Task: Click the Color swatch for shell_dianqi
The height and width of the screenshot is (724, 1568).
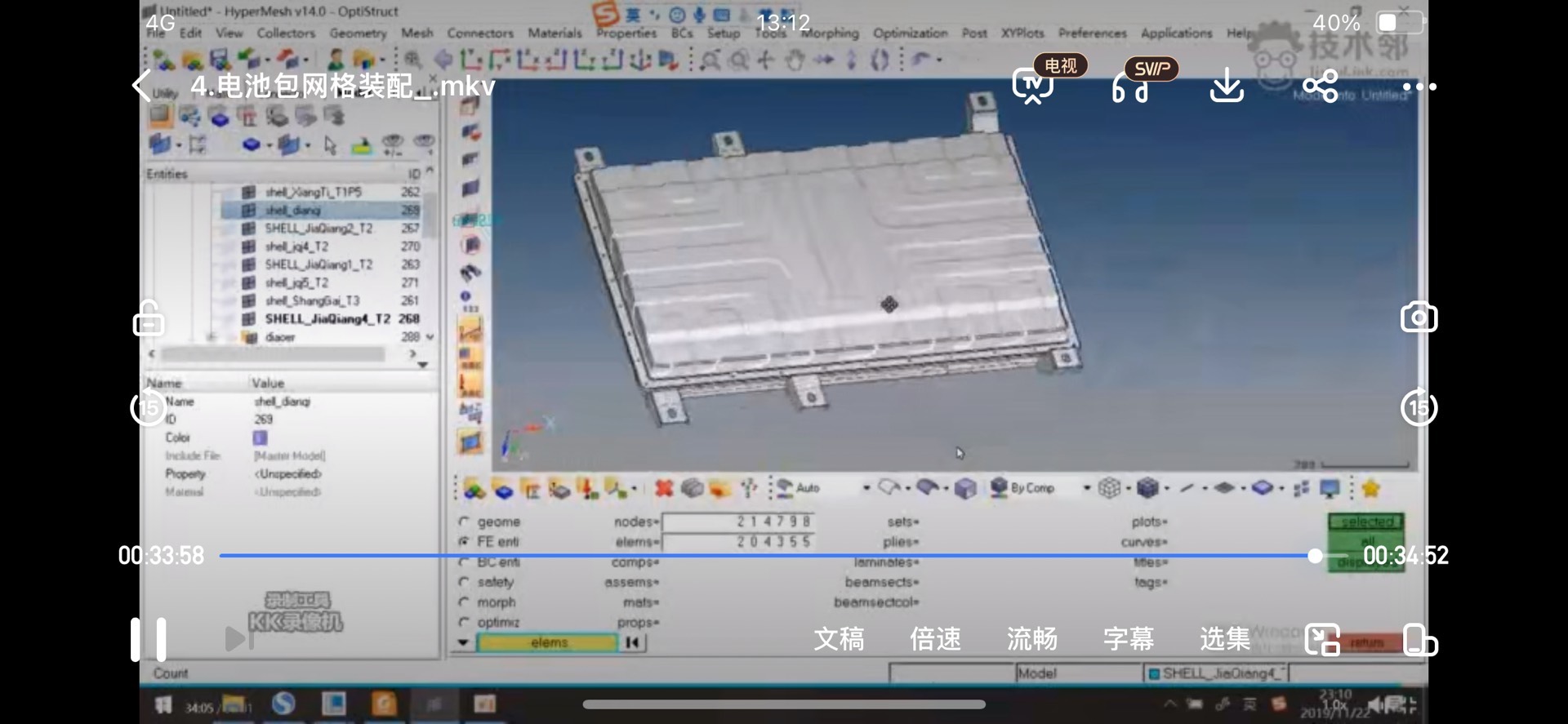Action: click(x=260, y=438)
